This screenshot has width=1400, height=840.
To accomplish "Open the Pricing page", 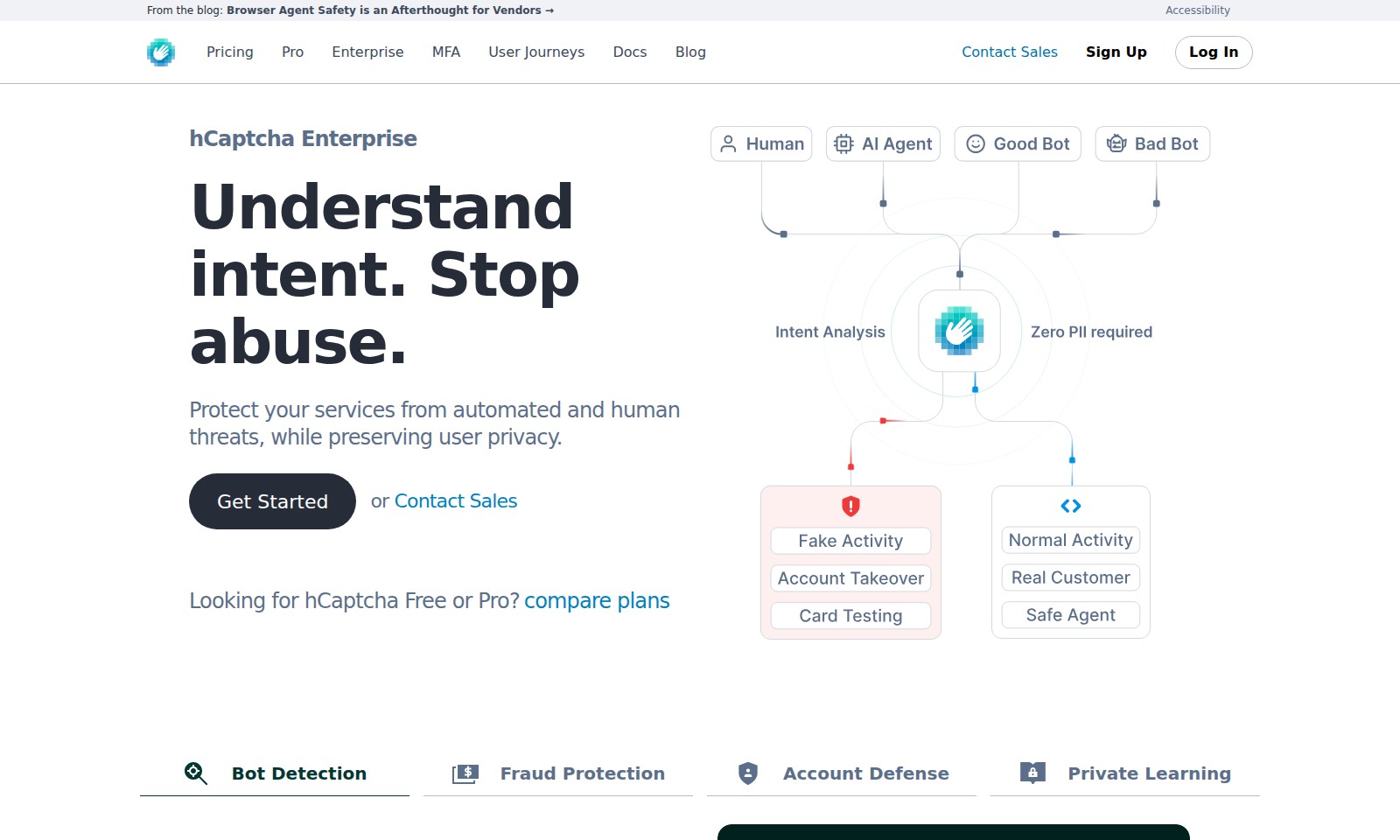I will 230,52.
